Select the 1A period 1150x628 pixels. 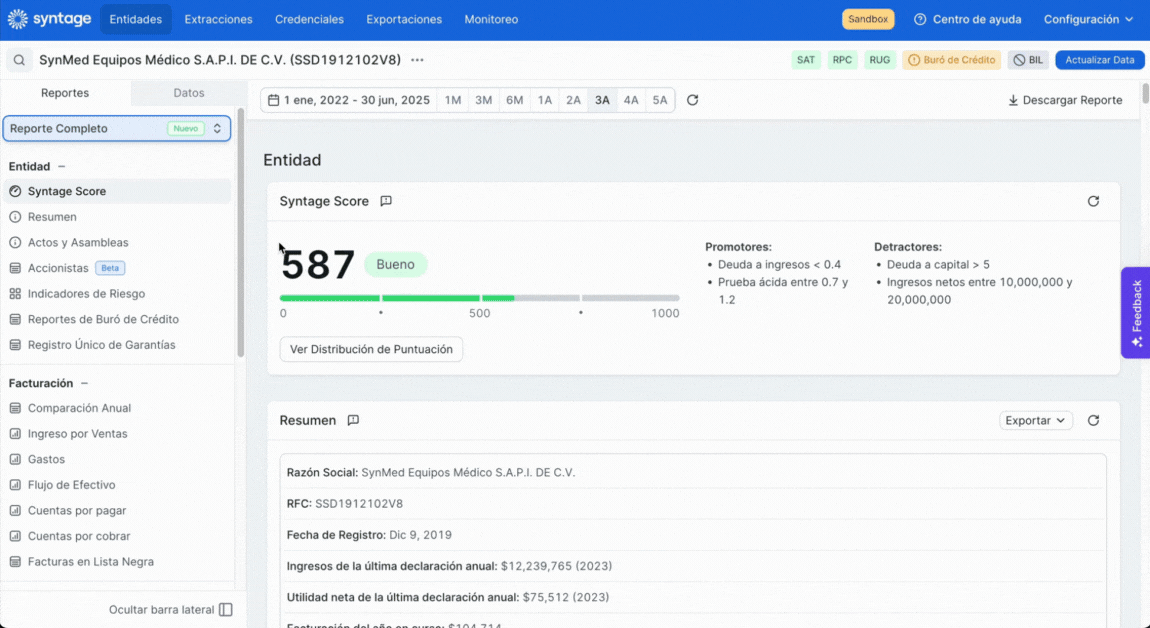[544, 100]
